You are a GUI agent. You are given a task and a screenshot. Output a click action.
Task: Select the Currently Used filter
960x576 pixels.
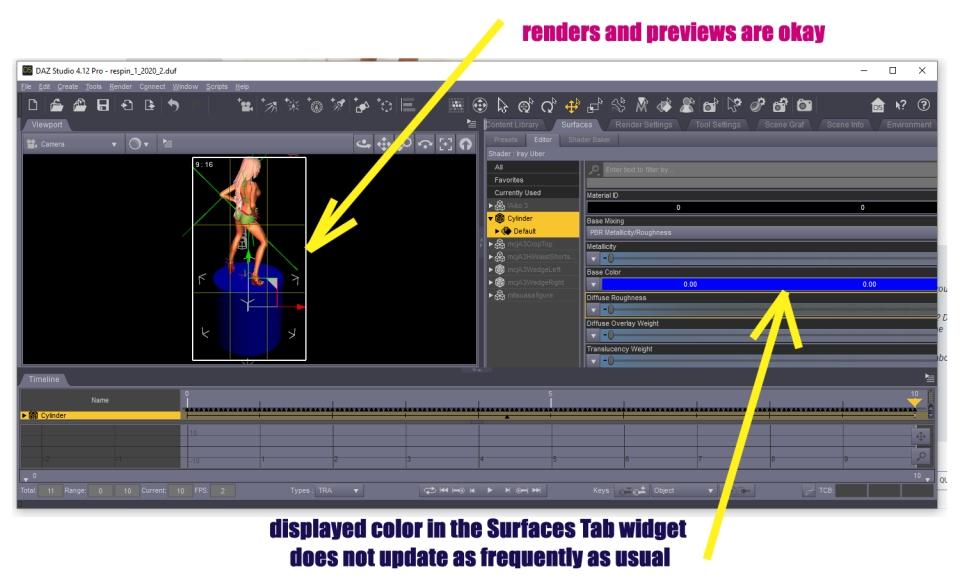tap(533, 193)
